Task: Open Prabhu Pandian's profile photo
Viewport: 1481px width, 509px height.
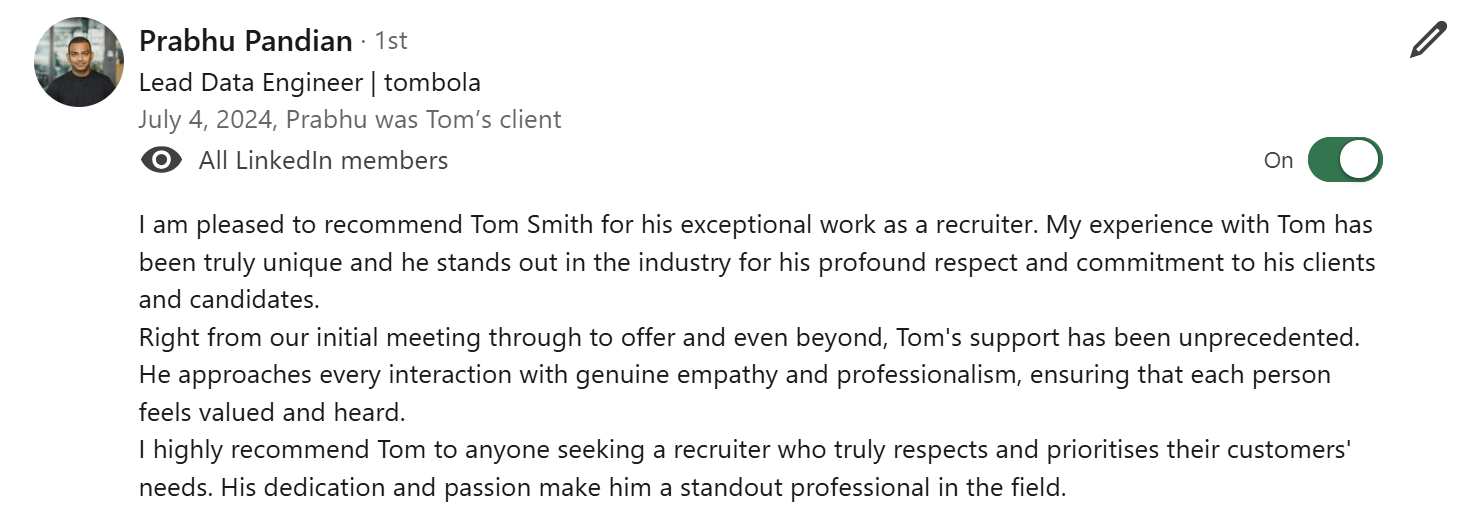Action: pyautogui.click(x=79, y=62)
